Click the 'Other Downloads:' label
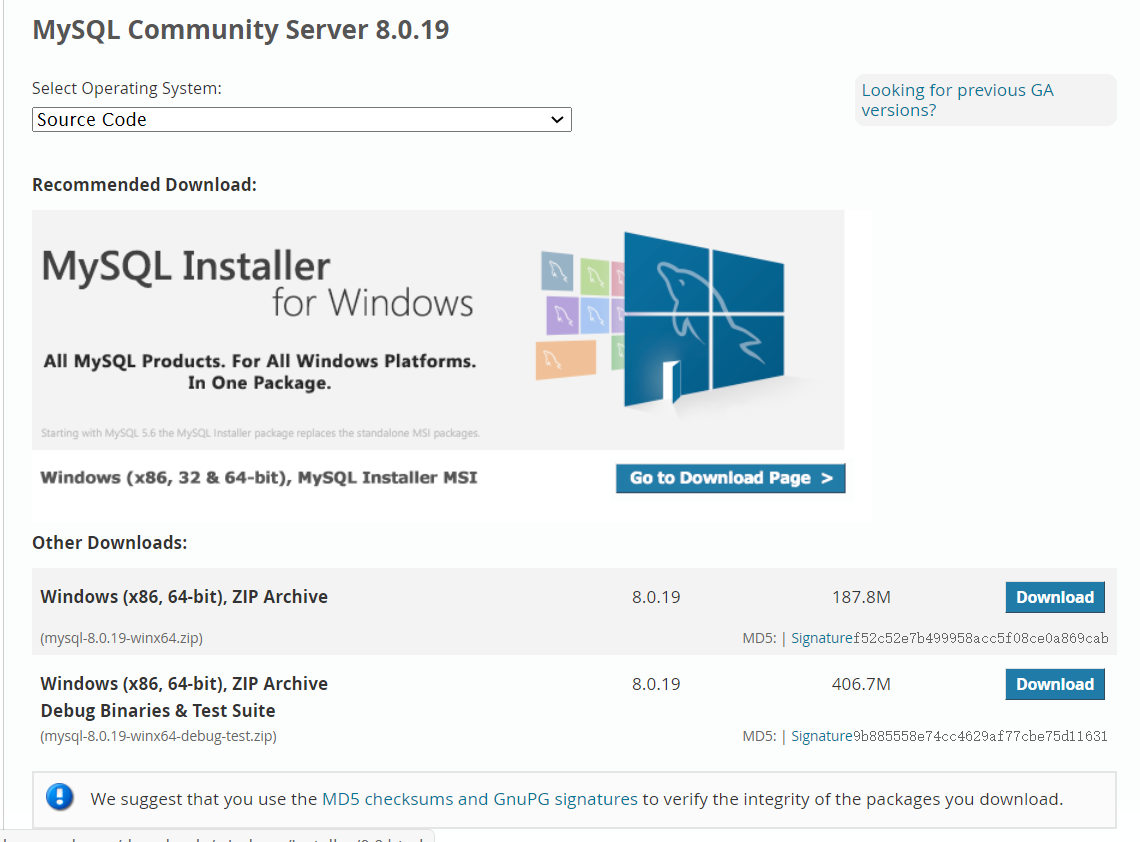Viewport: 1140px width, 842px height. click(109, 542)
